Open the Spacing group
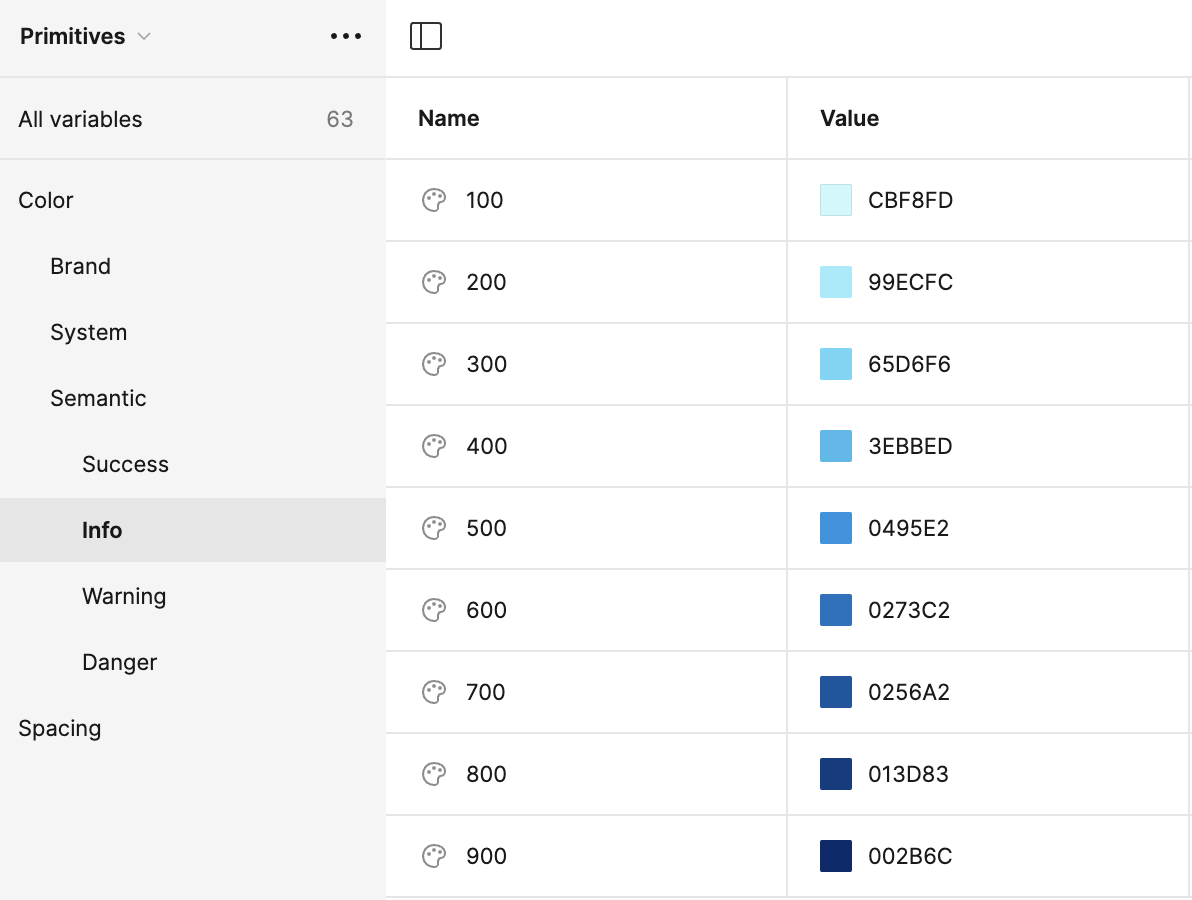This screenshot has width=1192, height=900. coord(59,728)
